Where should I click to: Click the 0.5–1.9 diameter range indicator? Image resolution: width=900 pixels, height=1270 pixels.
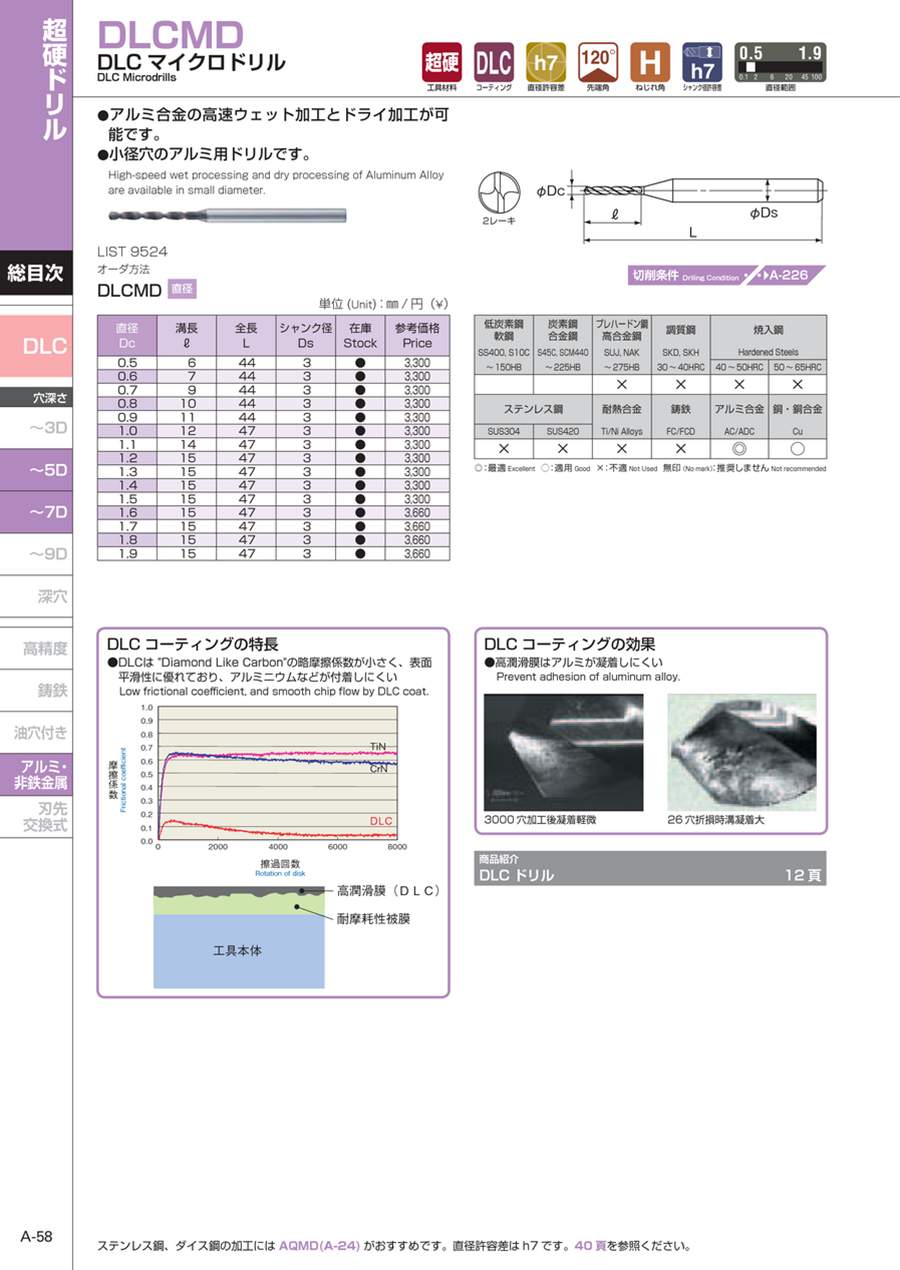tap(779, 62)
